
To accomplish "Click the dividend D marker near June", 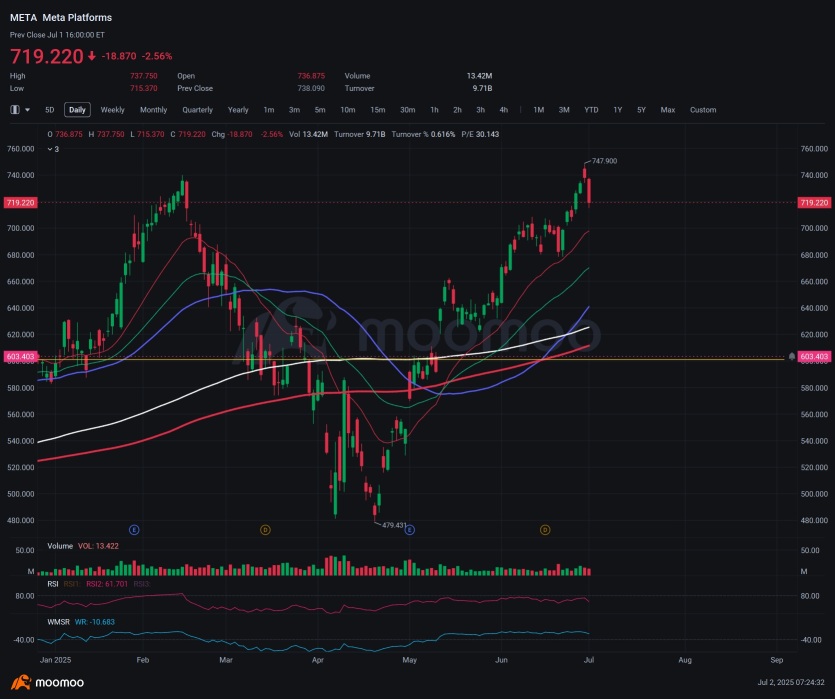I will coord(545,530).
